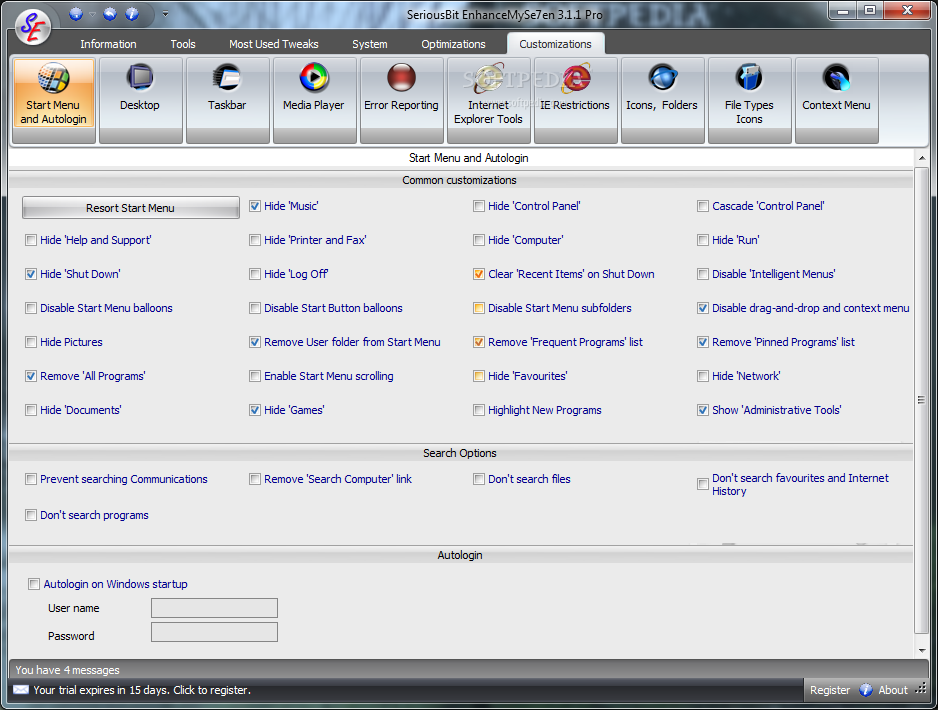The width and height of the screenshot is (938, 710).
Task: Uncheck Remove 'Pinned Programs' list
Action: 703,343
